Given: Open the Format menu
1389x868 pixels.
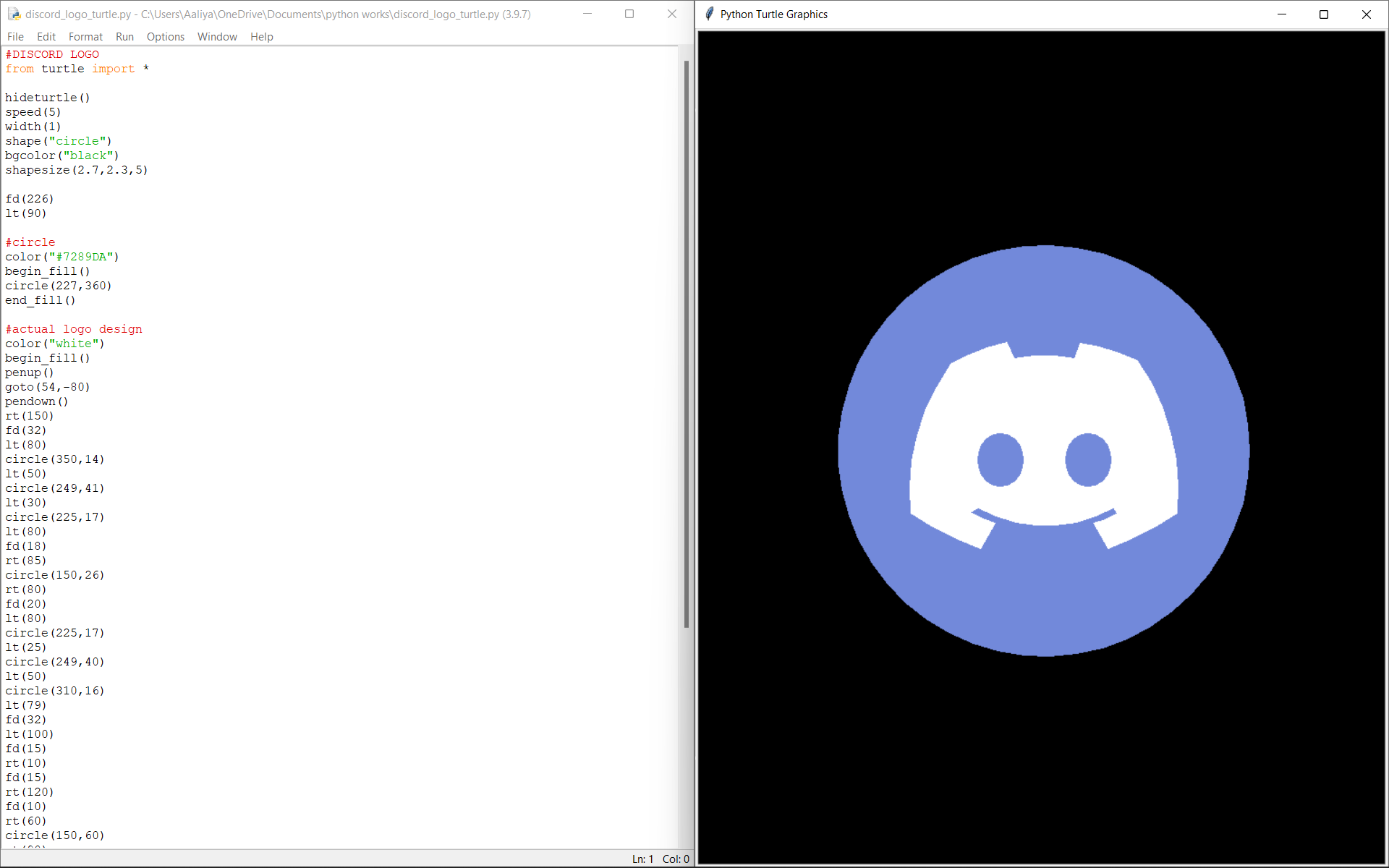Looking at the screenshot, I should point(85,36).
